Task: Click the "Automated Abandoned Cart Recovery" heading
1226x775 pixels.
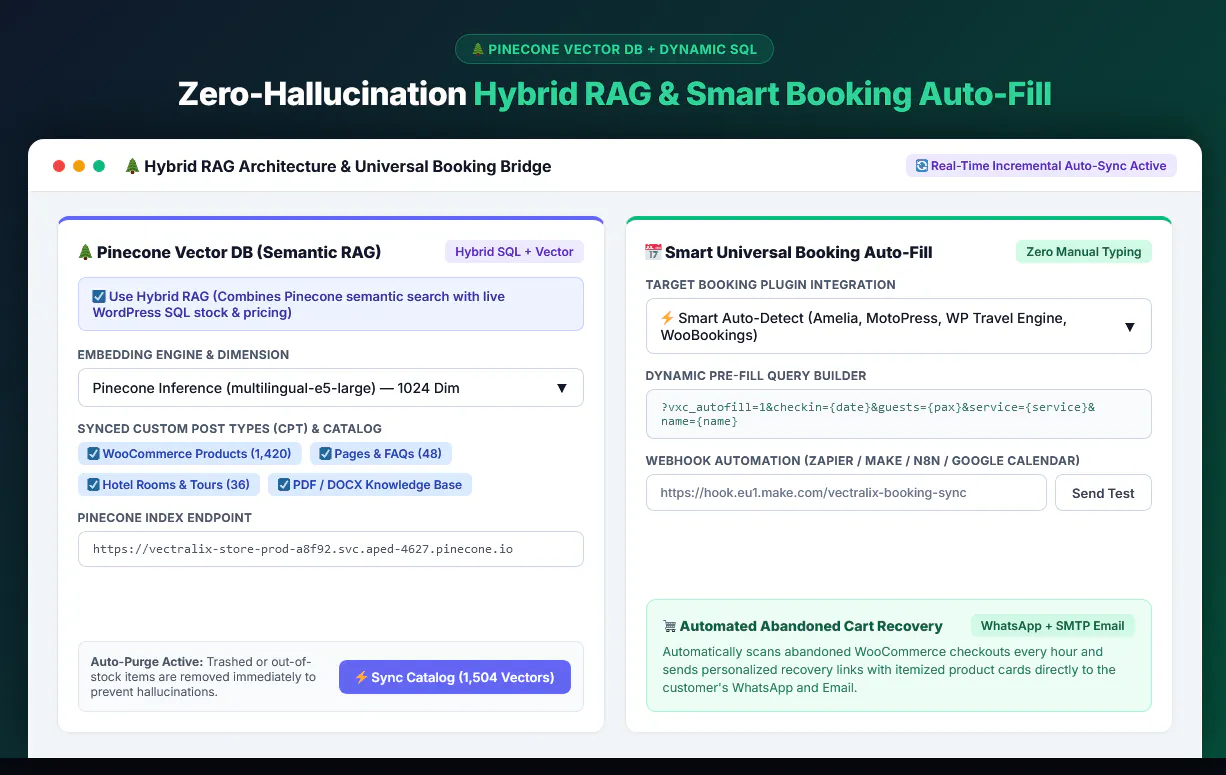Action: tap(811, 626)
